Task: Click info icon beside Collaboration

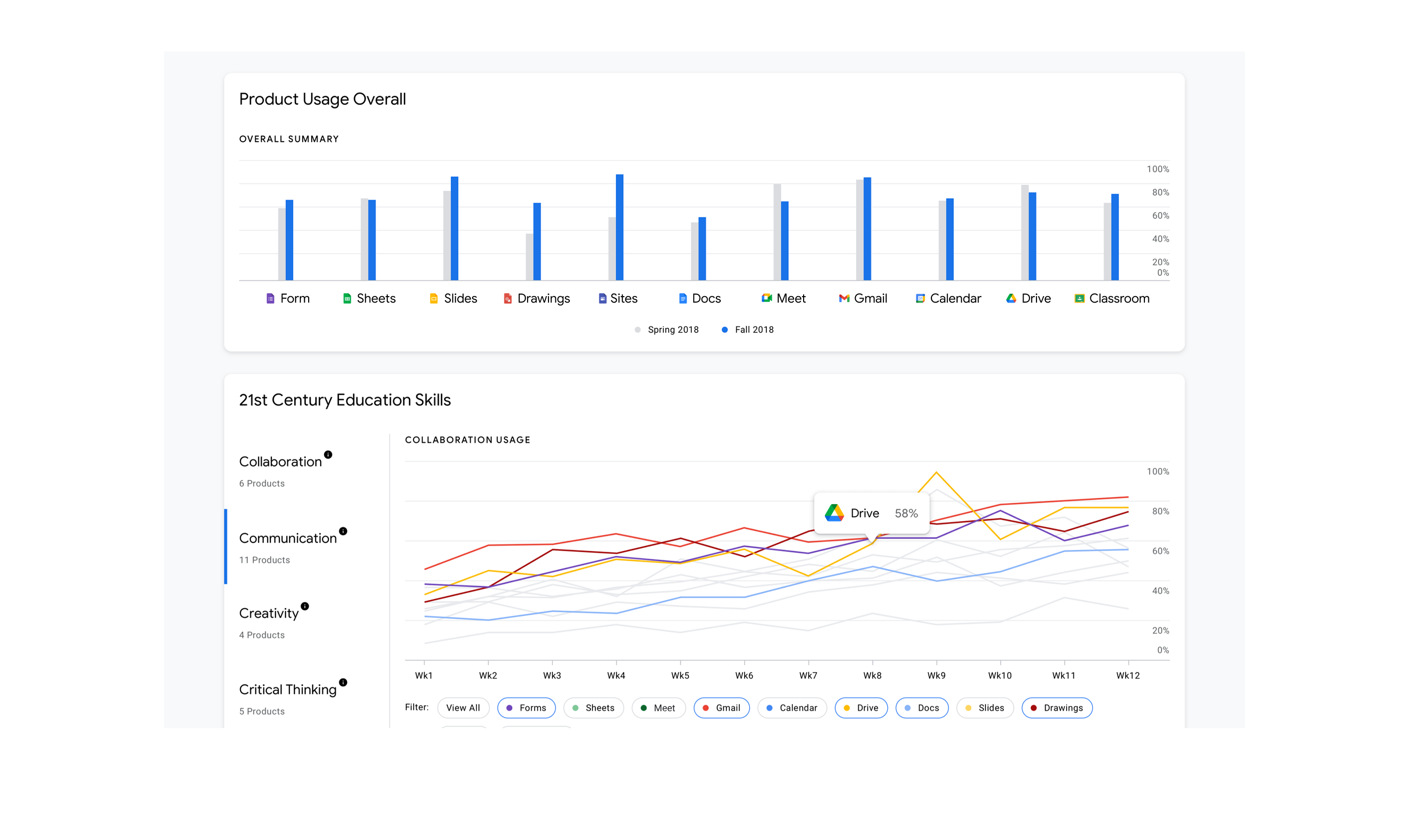Action: 328,455
